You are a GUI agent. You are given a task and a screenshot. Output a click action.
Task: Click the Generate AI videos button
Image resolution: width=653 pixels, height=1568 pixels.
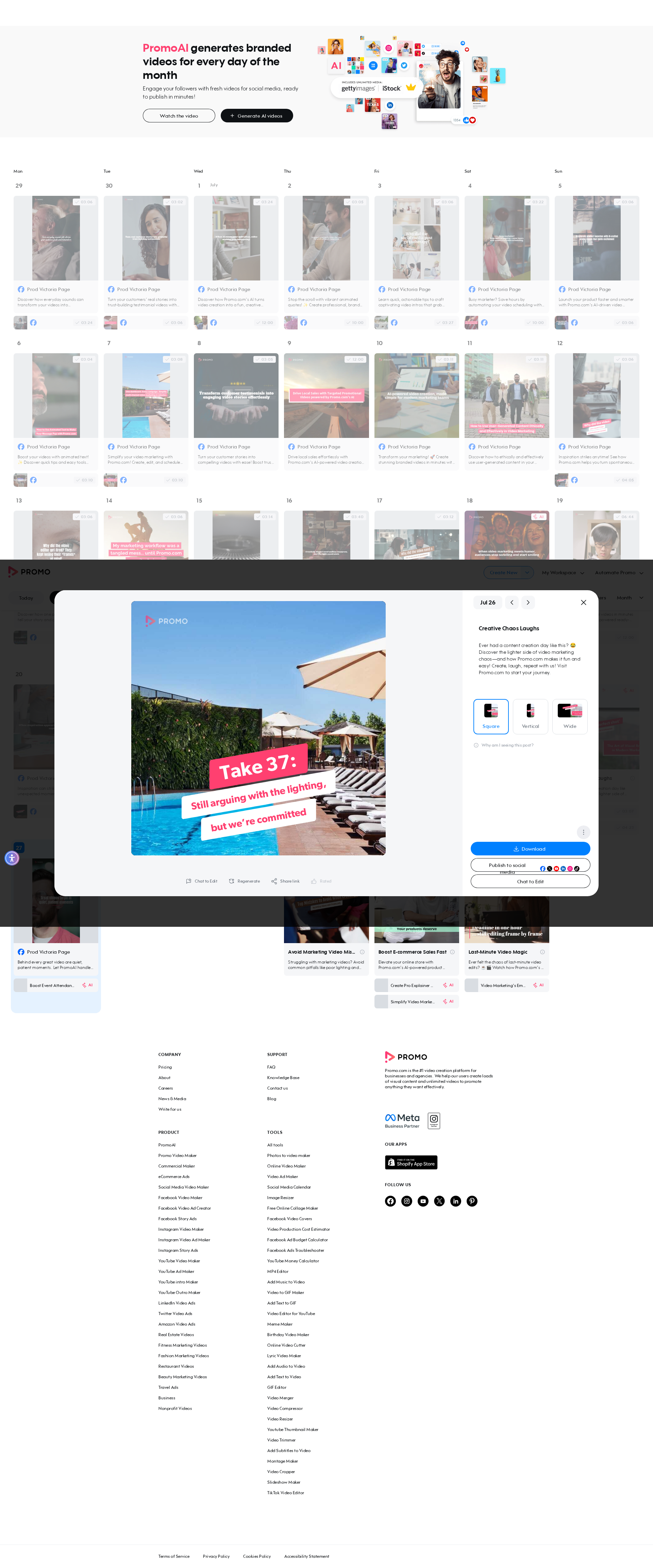256,116
